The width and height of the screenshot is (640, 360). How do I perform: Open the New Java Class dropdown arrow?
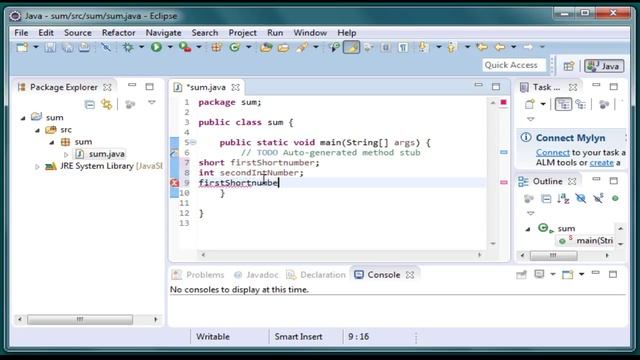pyautogui.click(x=248, y=47)
